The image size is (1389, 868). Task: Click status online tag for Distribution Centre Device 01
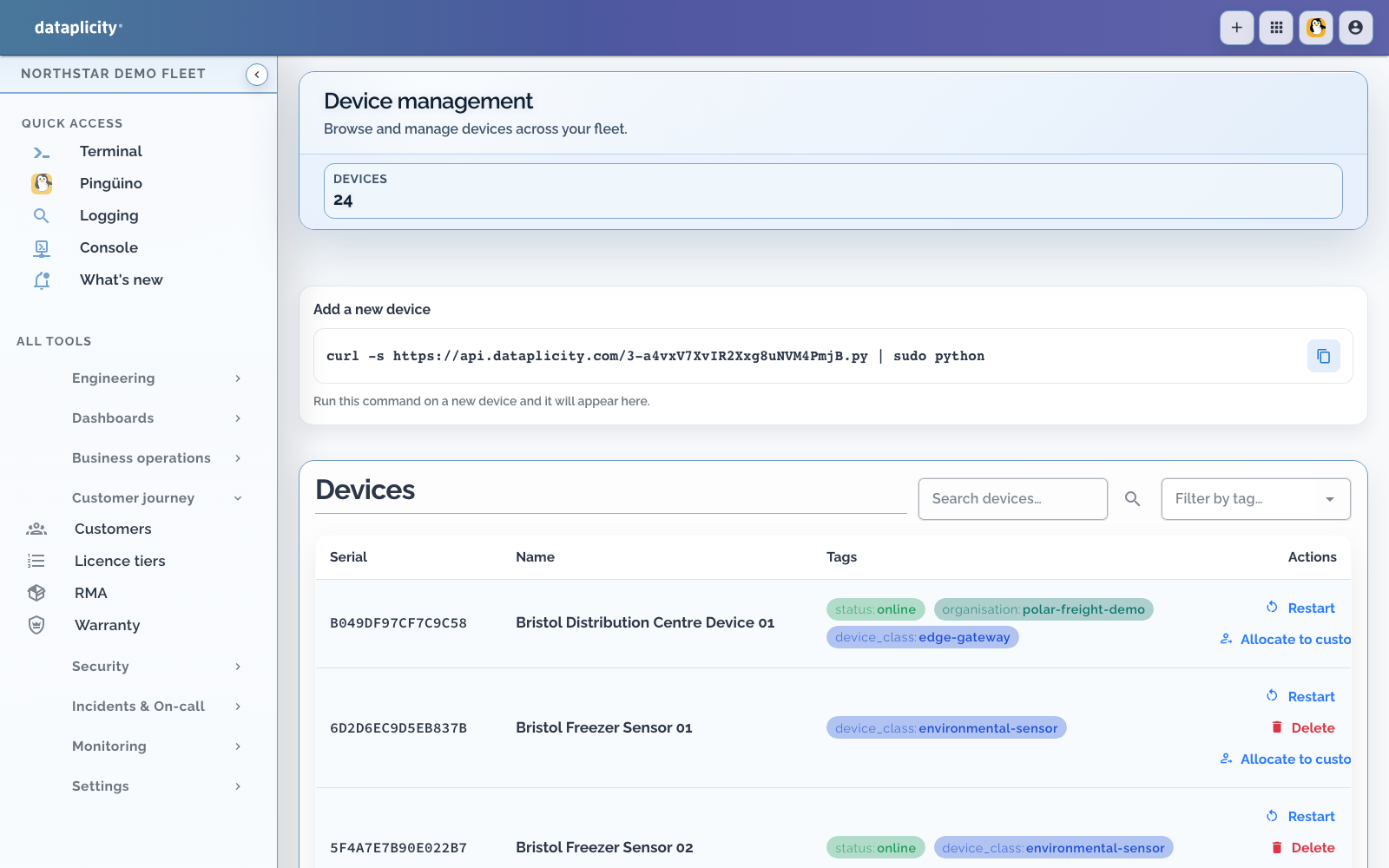click(x=875, y=609)
